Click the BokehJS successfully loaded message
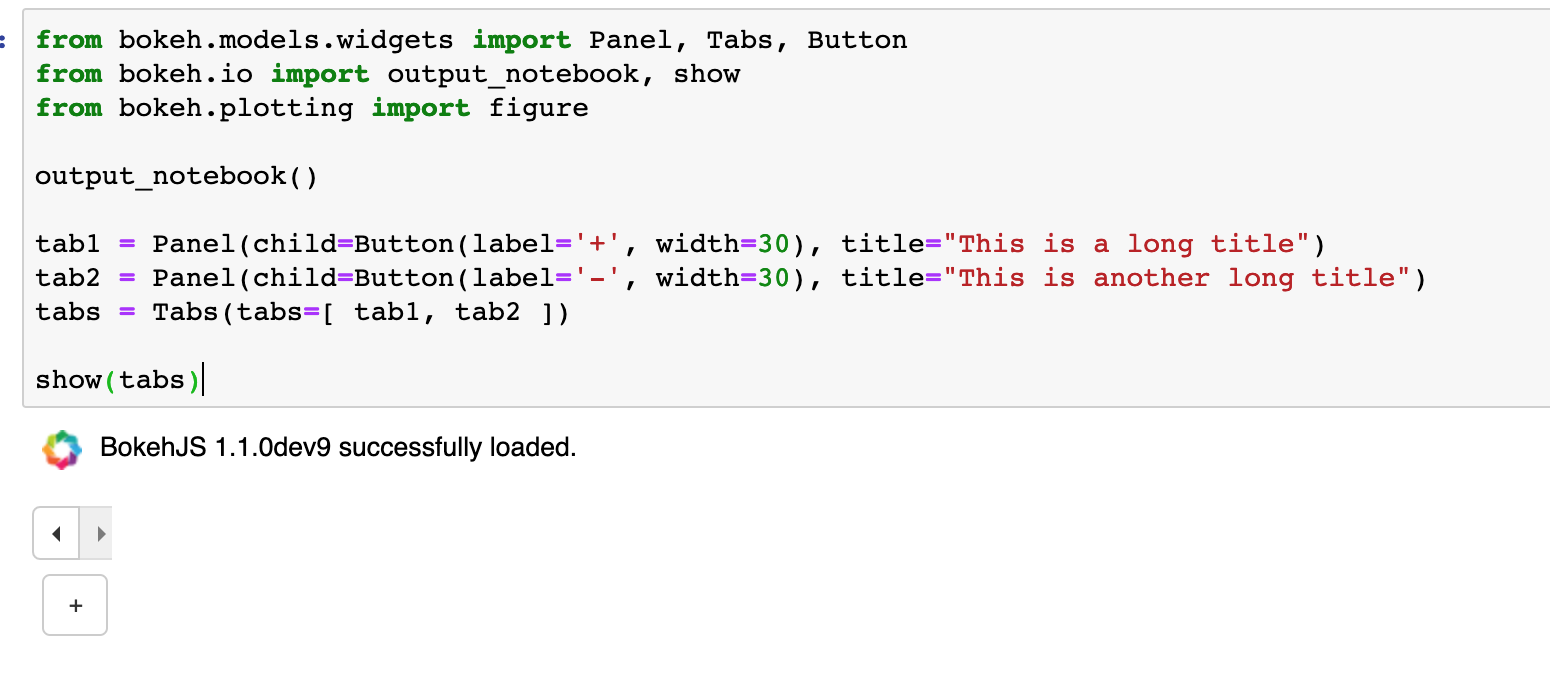Viewport: 1550px width, 674px height. tap(337, 447)
